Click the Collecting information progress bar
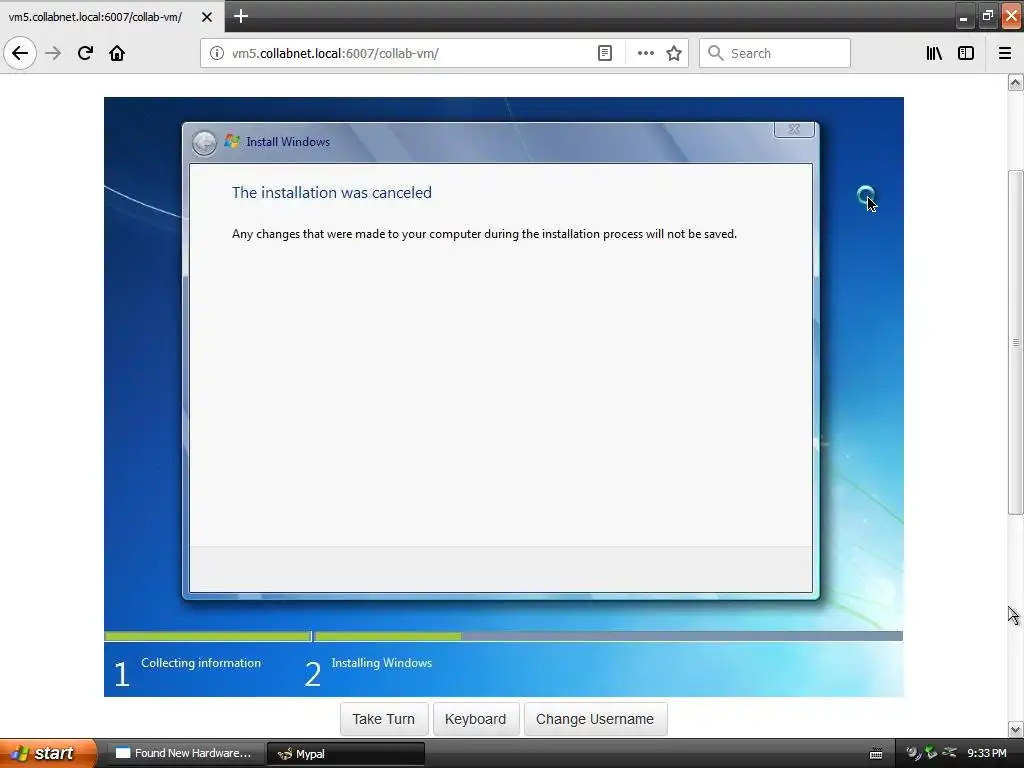This screenshot has height=768, width=1024. (207, 636)
